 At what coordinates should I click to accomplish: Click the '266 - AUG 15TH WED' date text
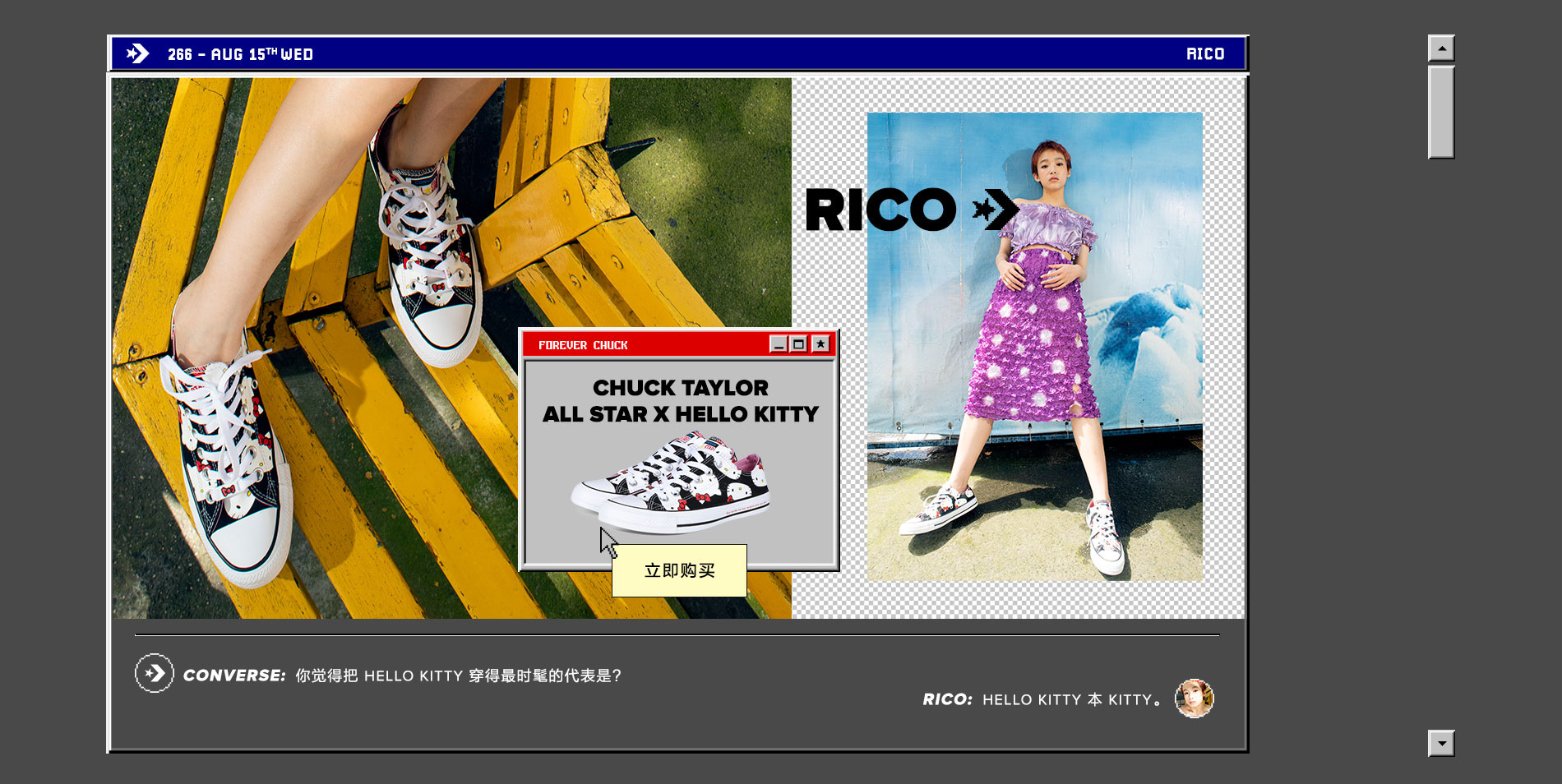coord(240,54)
